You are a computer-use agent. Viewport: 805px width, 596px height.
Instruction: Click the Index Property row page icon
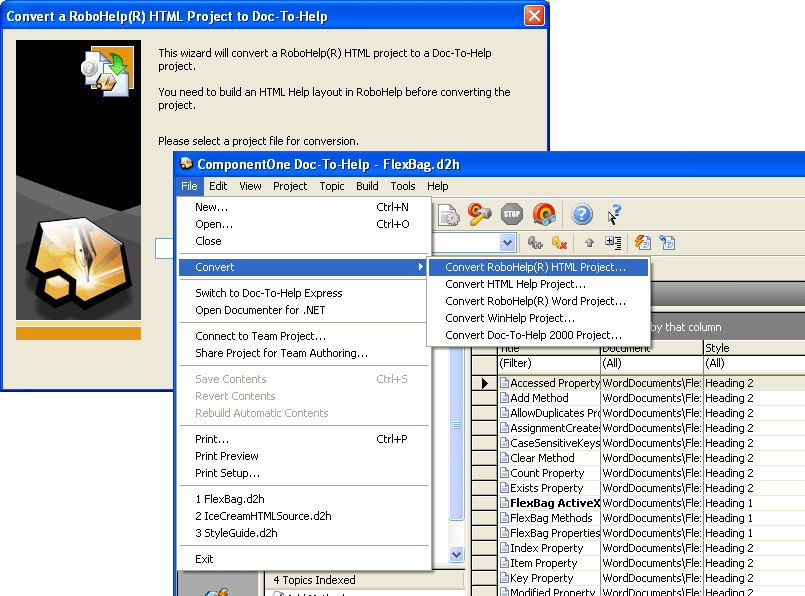(x=504, y=548)
